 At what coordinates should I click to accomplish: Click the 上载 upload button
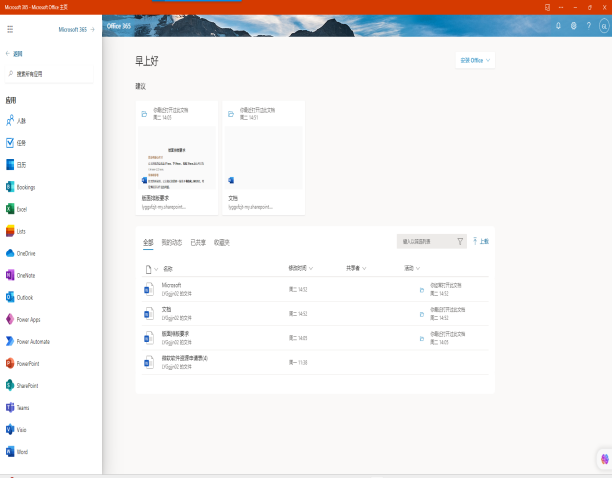pos(481,241)
